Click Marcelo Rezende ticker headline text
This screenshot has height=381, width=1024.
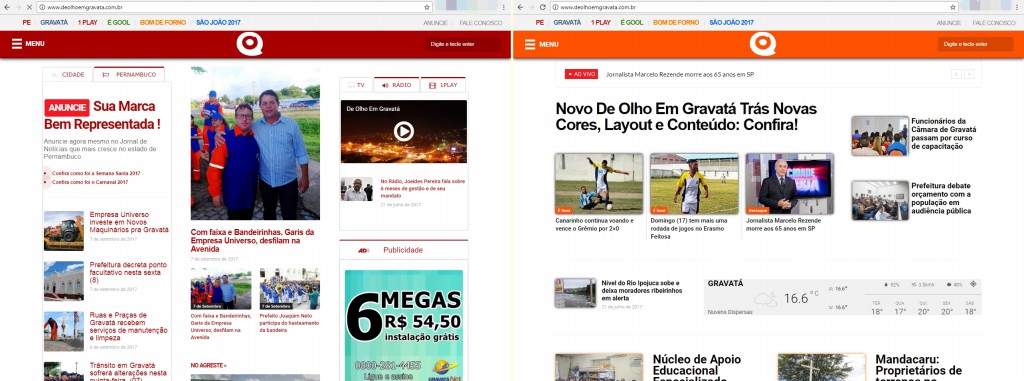[x=680, y=75]
